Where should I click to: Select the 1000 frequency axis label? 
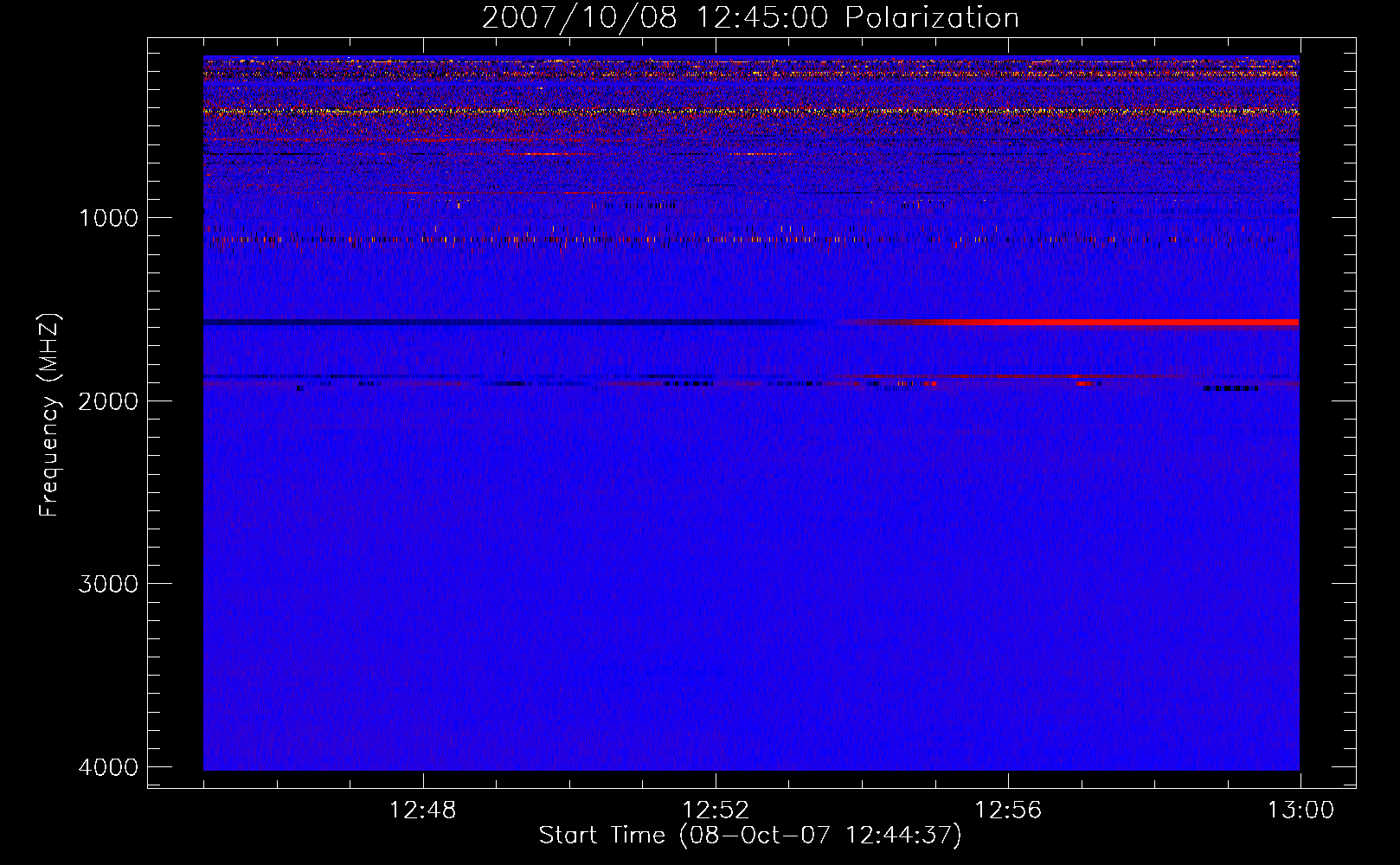coord(108,218)
